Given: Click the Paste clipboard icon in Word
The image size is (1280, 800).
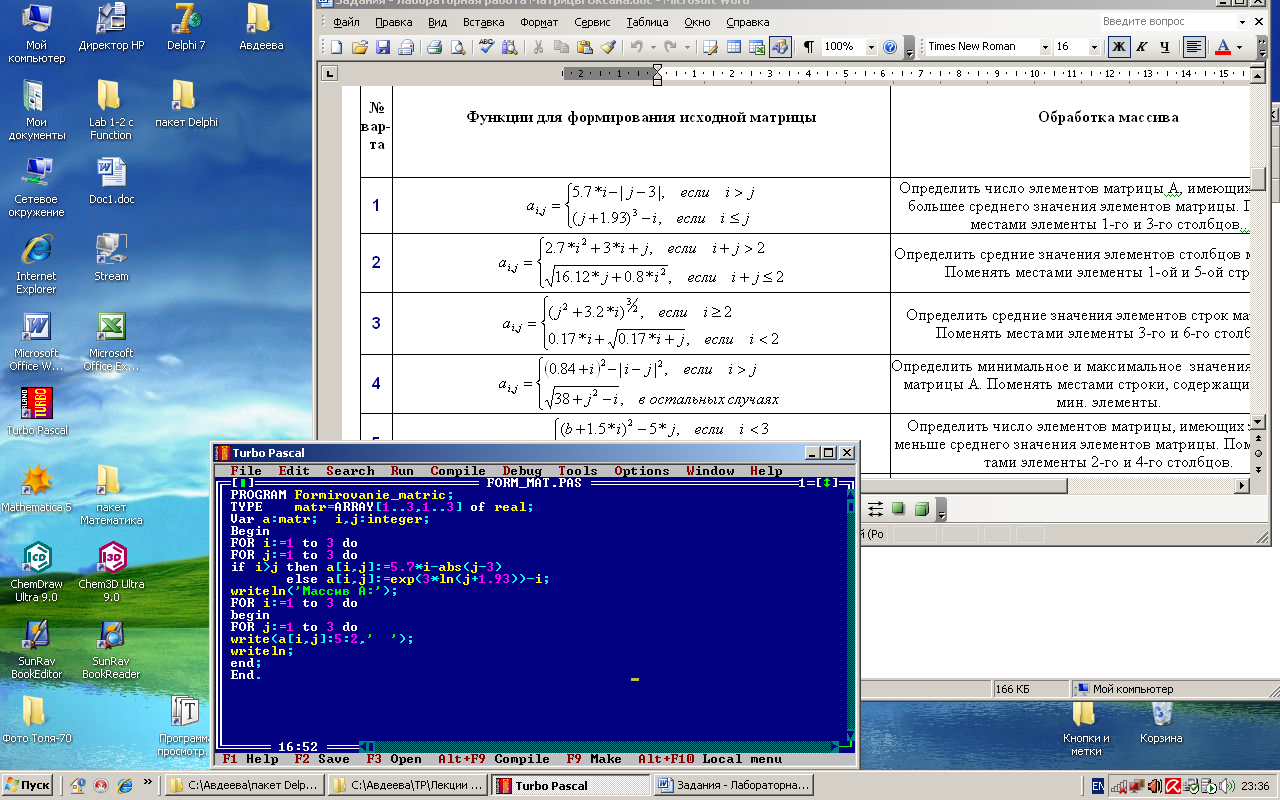Looking at the screenshot, I should point(584,47).
